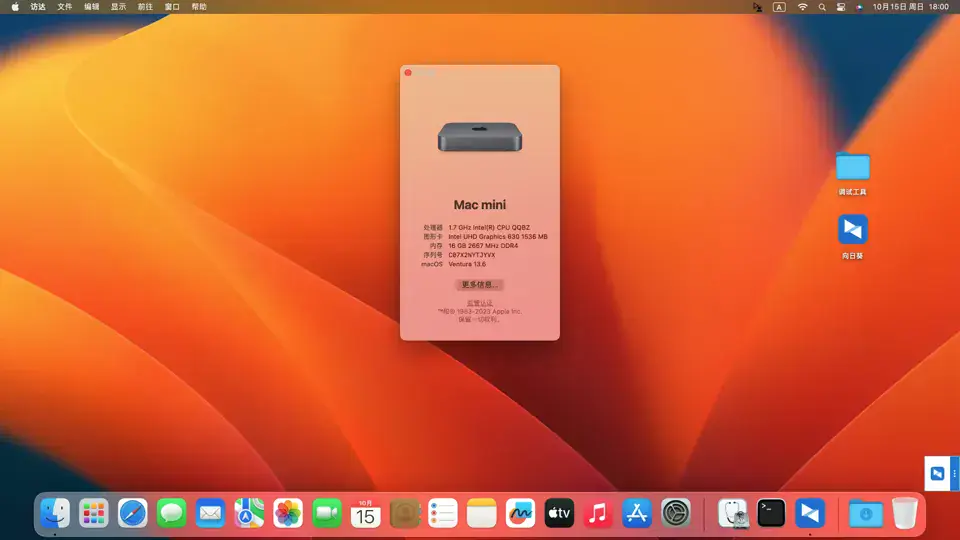This screenshot has width=960, height=540.
Task: Open Wi-Fi status menu
Action: coord(802,7)
